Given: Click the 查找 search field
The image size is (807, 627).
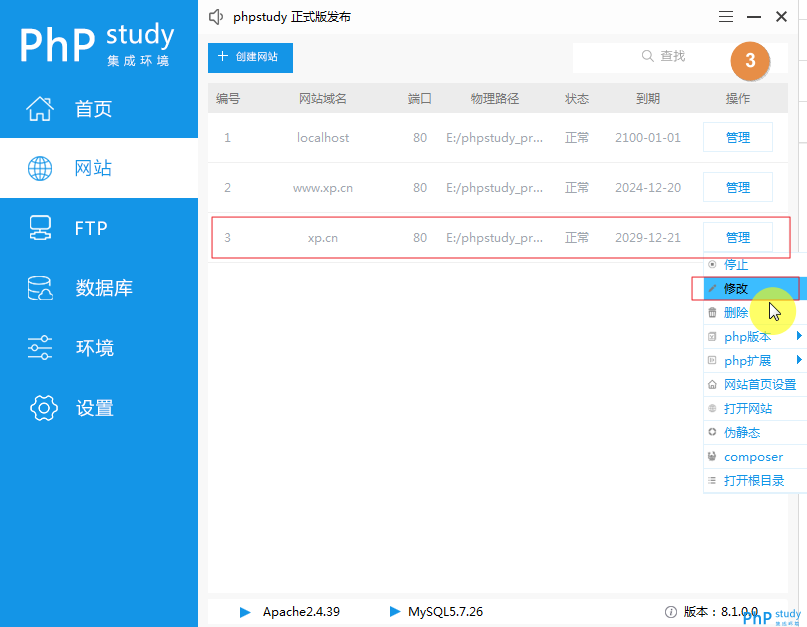Looking at the screenshot, I should [662, 57].
